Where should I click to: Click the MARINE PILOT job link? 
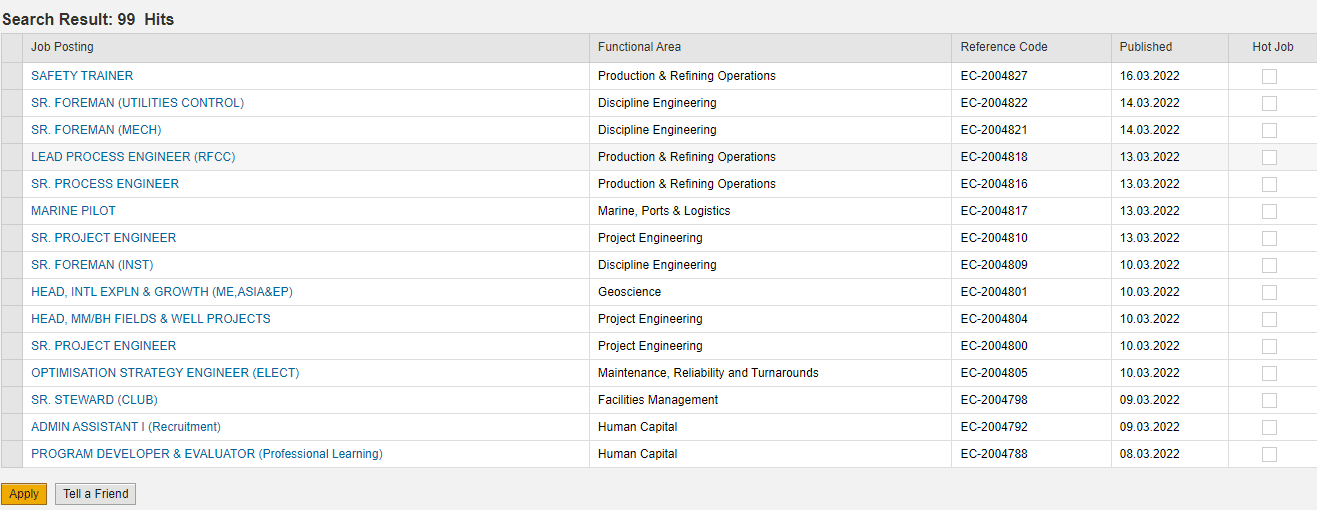[x=73, y=211]
